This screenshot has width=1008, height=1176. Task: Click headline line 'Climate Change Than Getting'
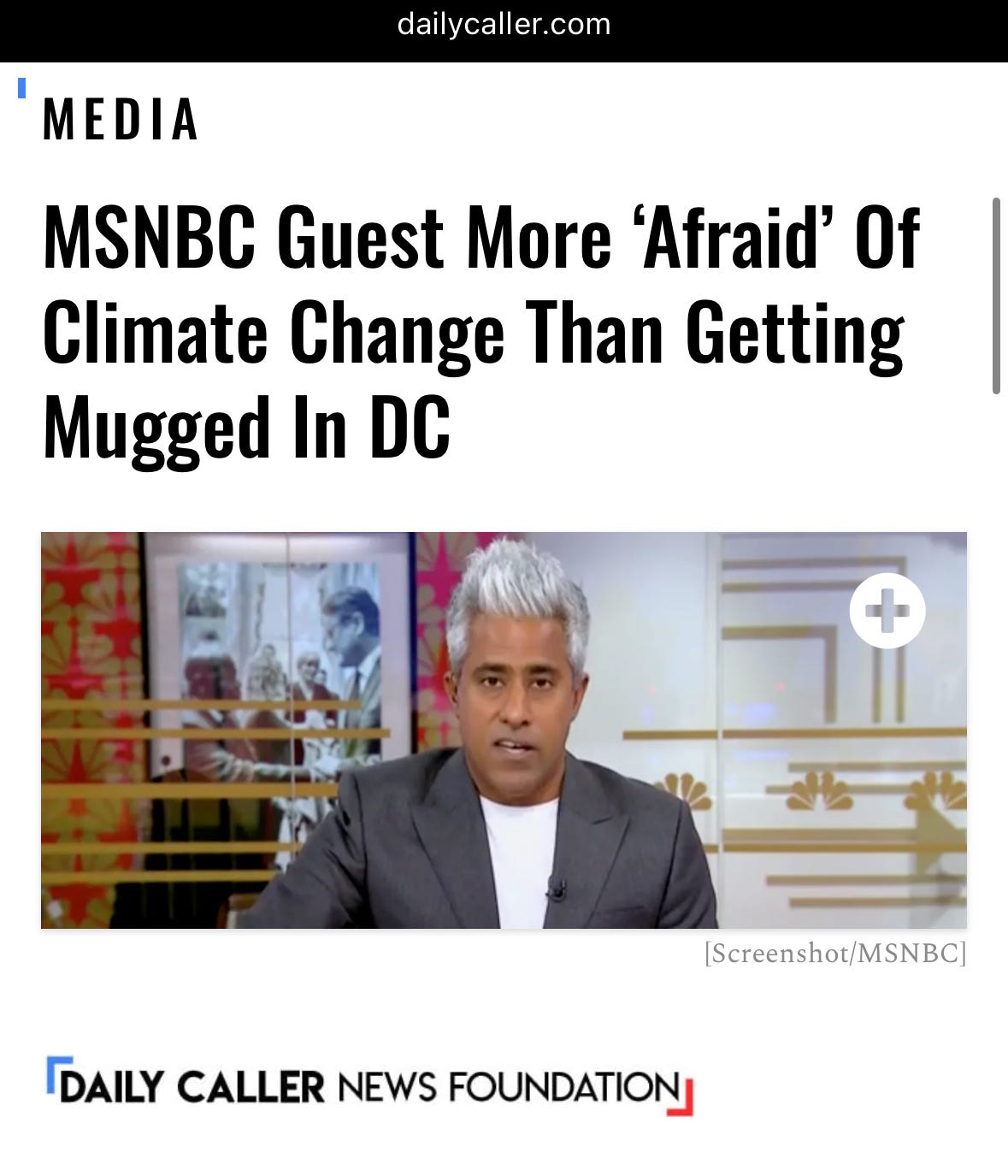click(473, 334)
